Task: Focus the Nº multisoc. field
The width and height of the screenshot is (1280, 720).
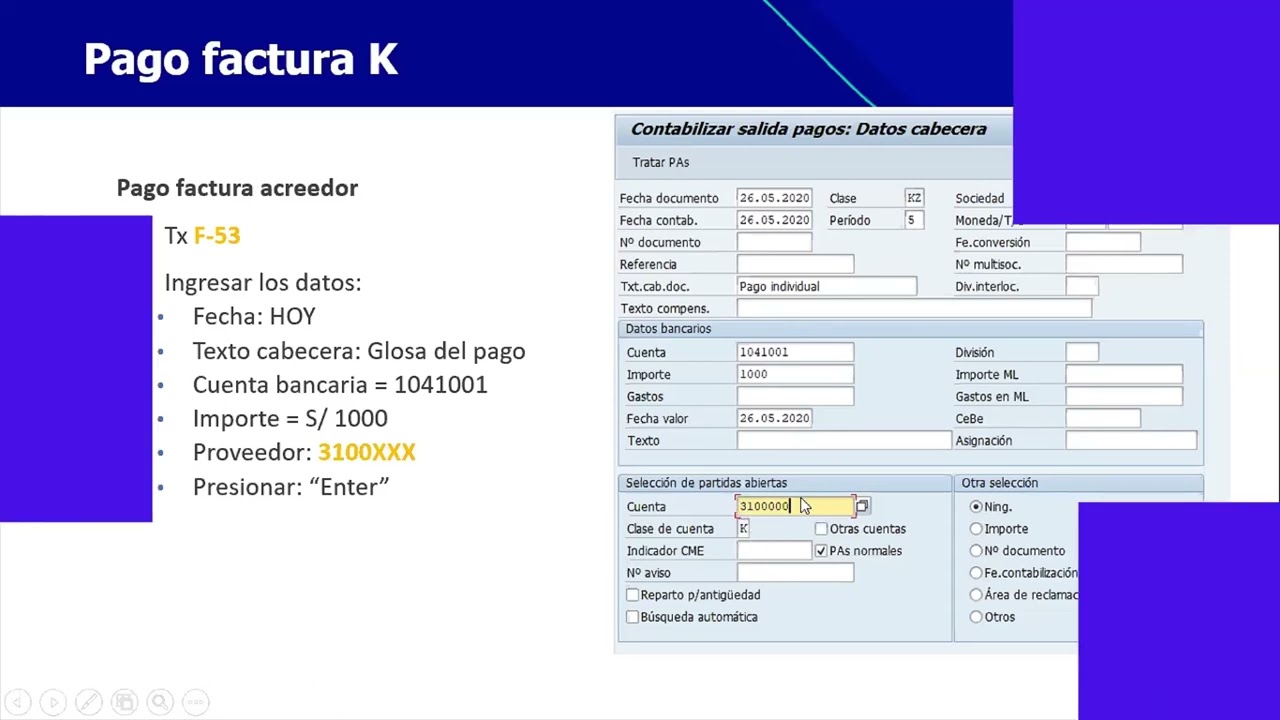Action: [x=1124, y=264]
